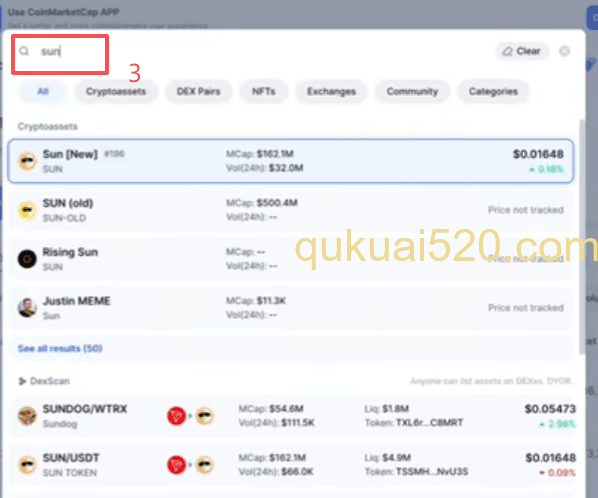This screenshot has height=498, width=598.
Task: Switch to the Community filter tab
Action: click(412, 92)
